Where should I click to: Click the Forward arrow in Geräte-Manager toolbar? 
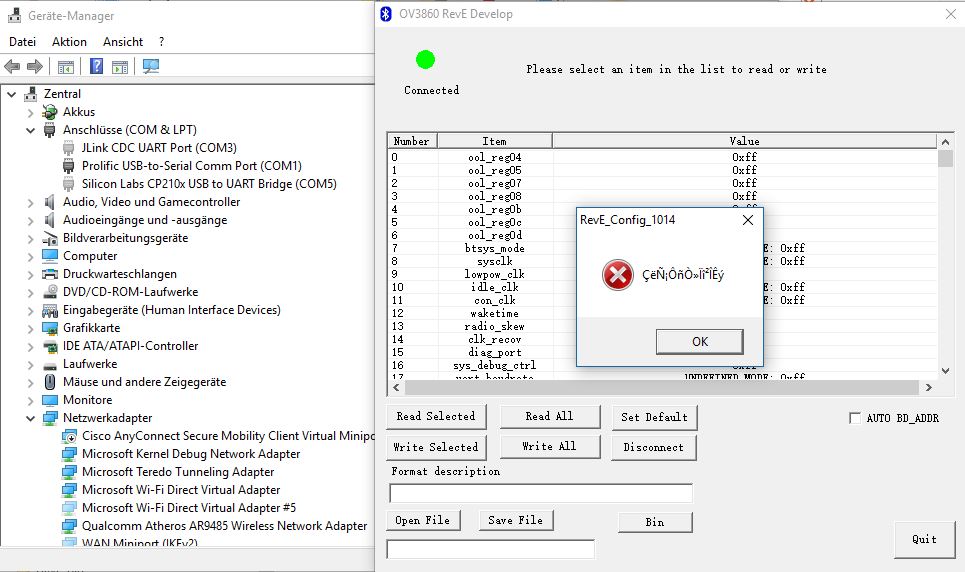tap(35, 66)
